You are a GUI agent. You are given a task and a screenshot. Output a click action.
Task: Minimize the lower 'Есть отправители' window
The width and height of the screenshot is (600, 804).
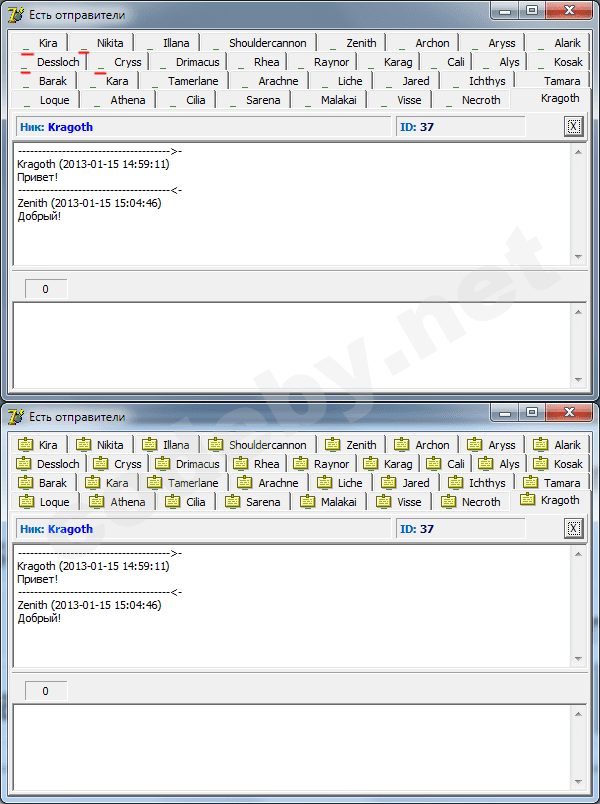(x=506, y=412)
